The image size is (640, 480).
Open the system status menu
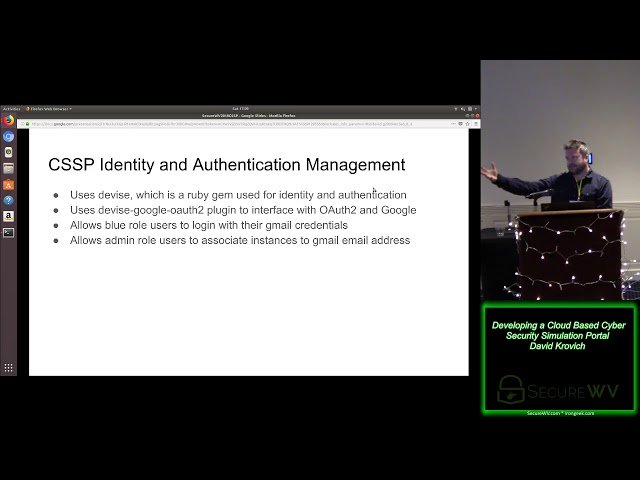point(476,109)
